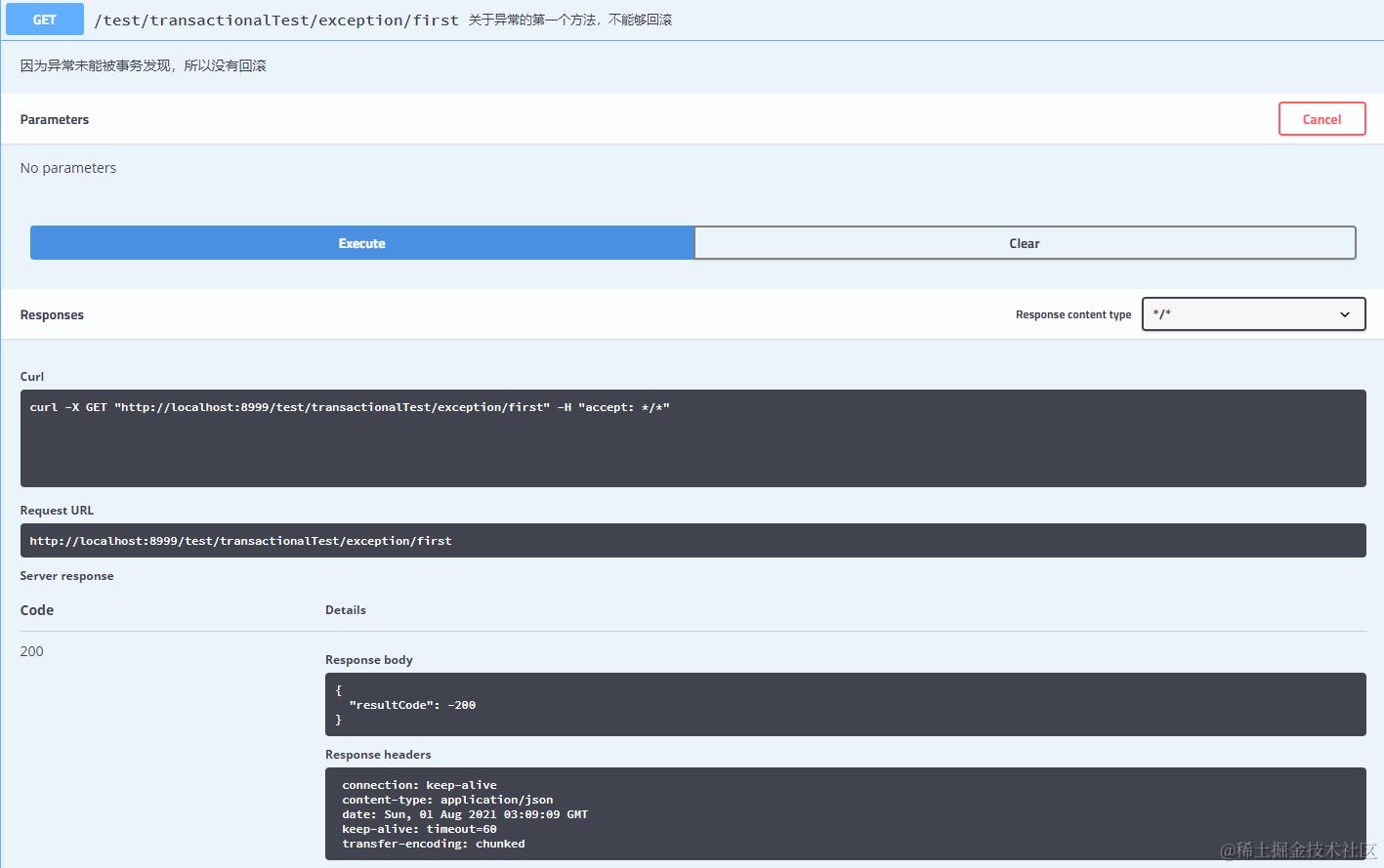Image resolution: width=1384 pixels, height=868 pixels.
Task: Clear the response results
Action: 1025,243
